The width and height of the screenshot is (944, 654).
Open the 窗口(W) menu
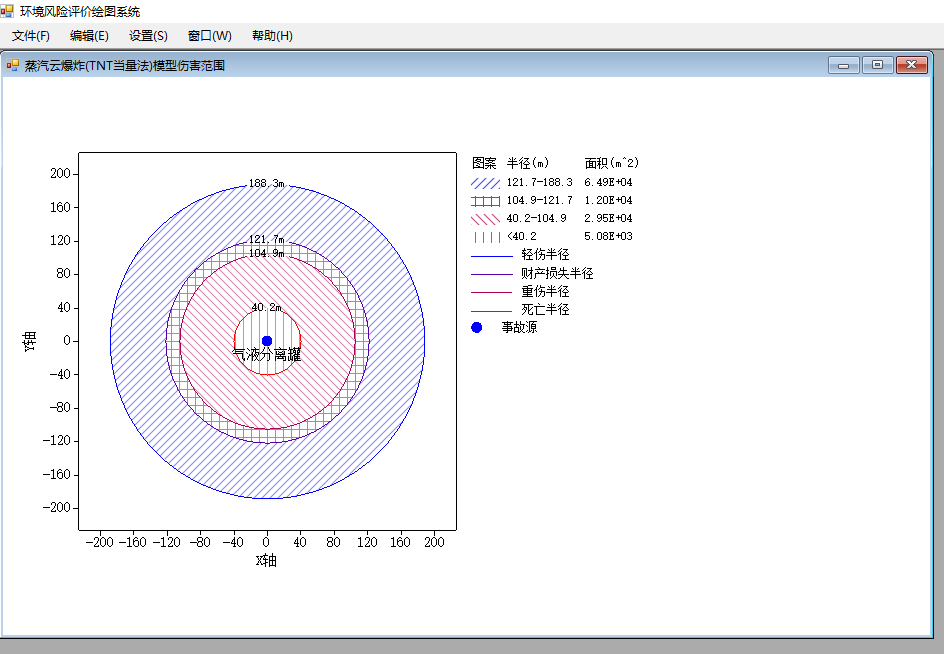point(210,36)
